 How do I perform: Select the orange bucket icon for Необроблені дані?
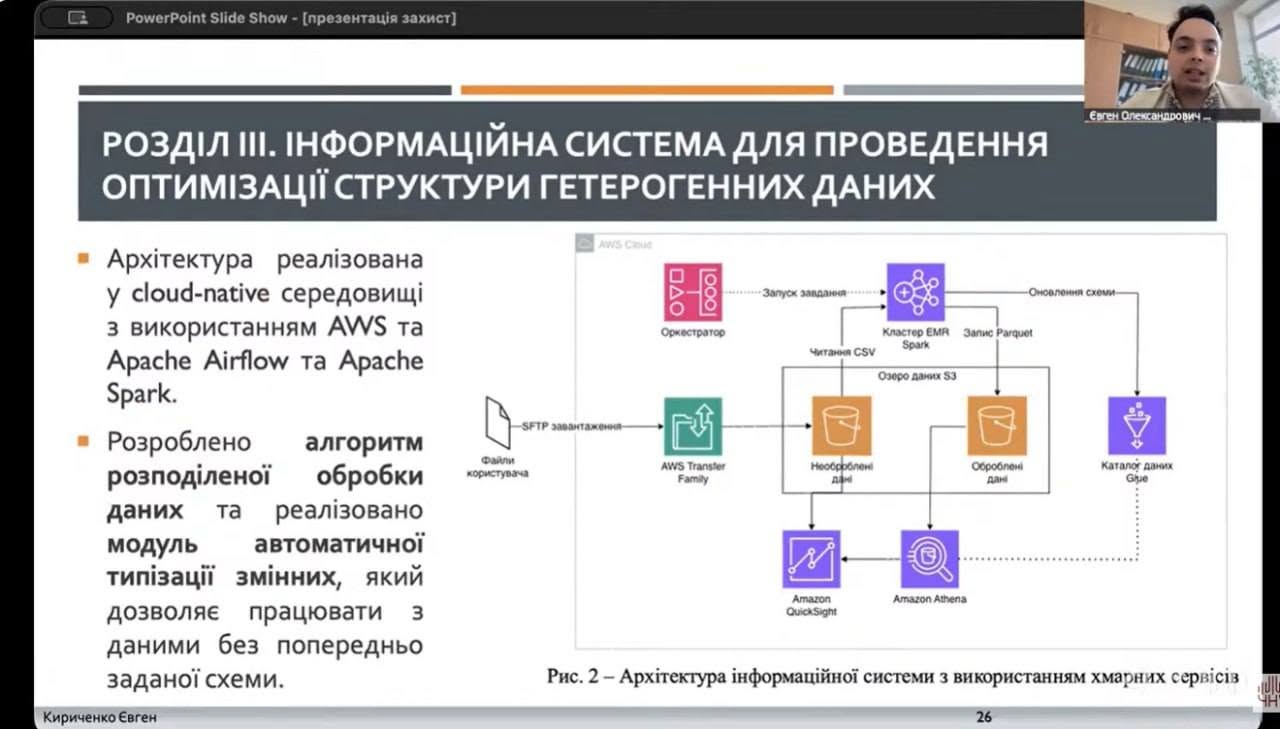(841, 427)
